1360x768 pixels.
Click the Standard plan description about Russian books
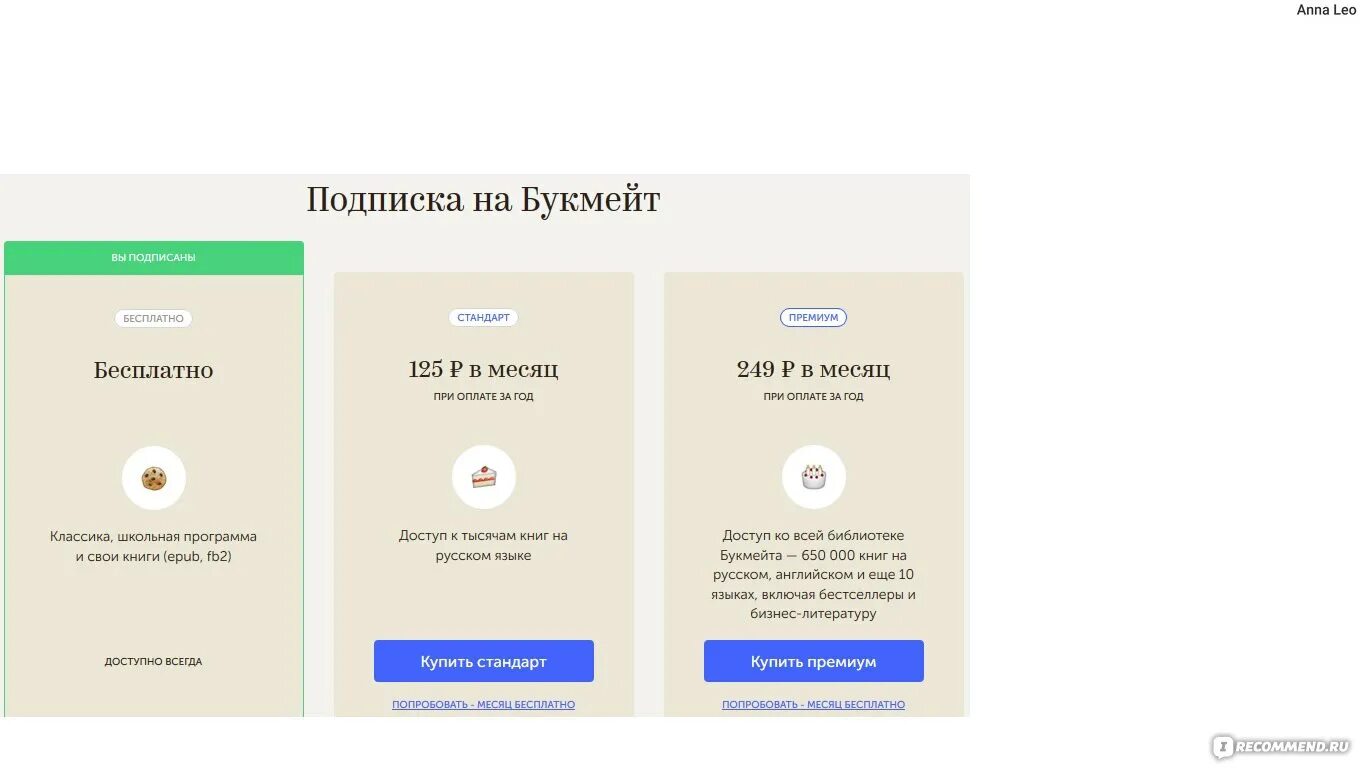(484, 546)
